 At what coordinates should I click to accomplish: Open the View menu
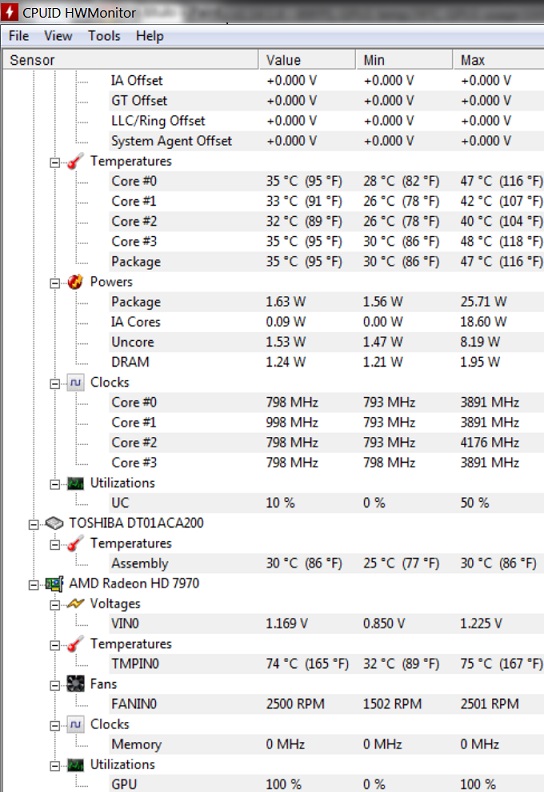point(58,36)
